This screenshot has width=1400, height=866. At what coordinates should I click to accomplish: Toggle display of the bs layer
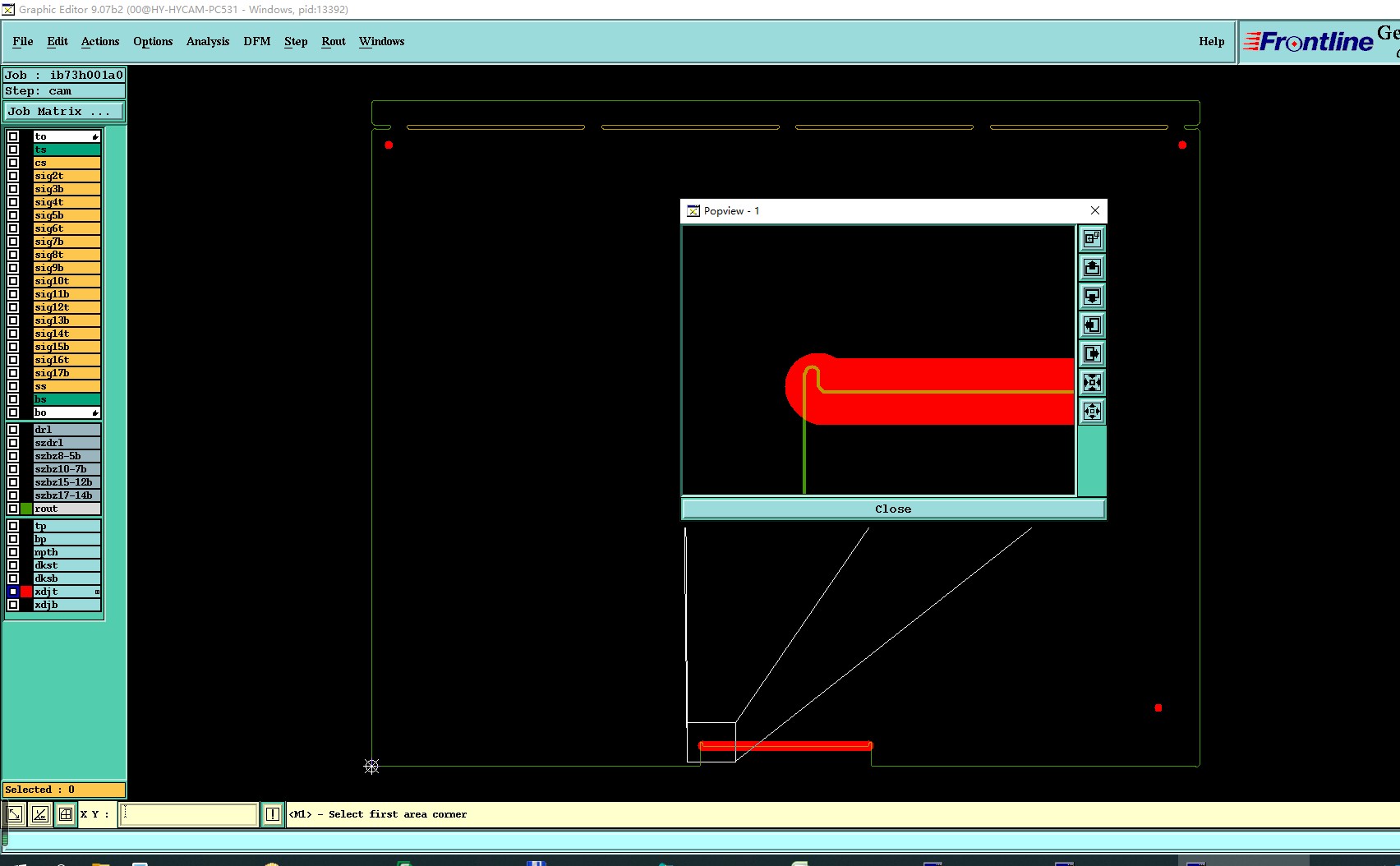pos(13,399)
